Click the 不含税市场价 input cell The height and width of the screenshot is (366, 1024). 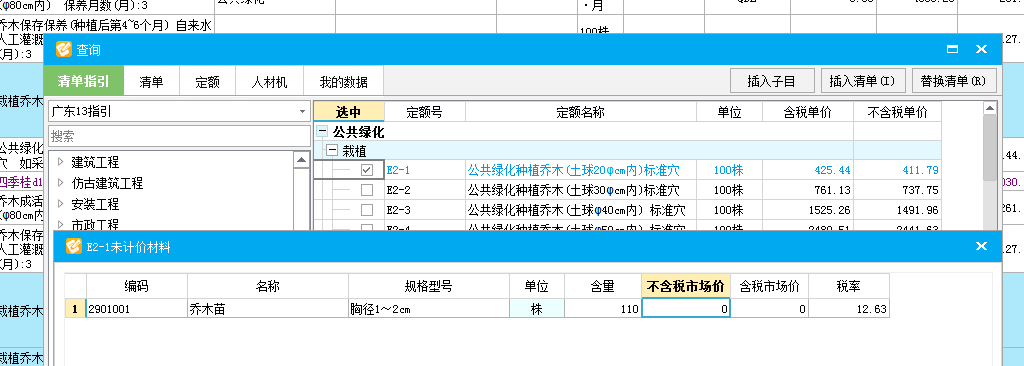686,308
